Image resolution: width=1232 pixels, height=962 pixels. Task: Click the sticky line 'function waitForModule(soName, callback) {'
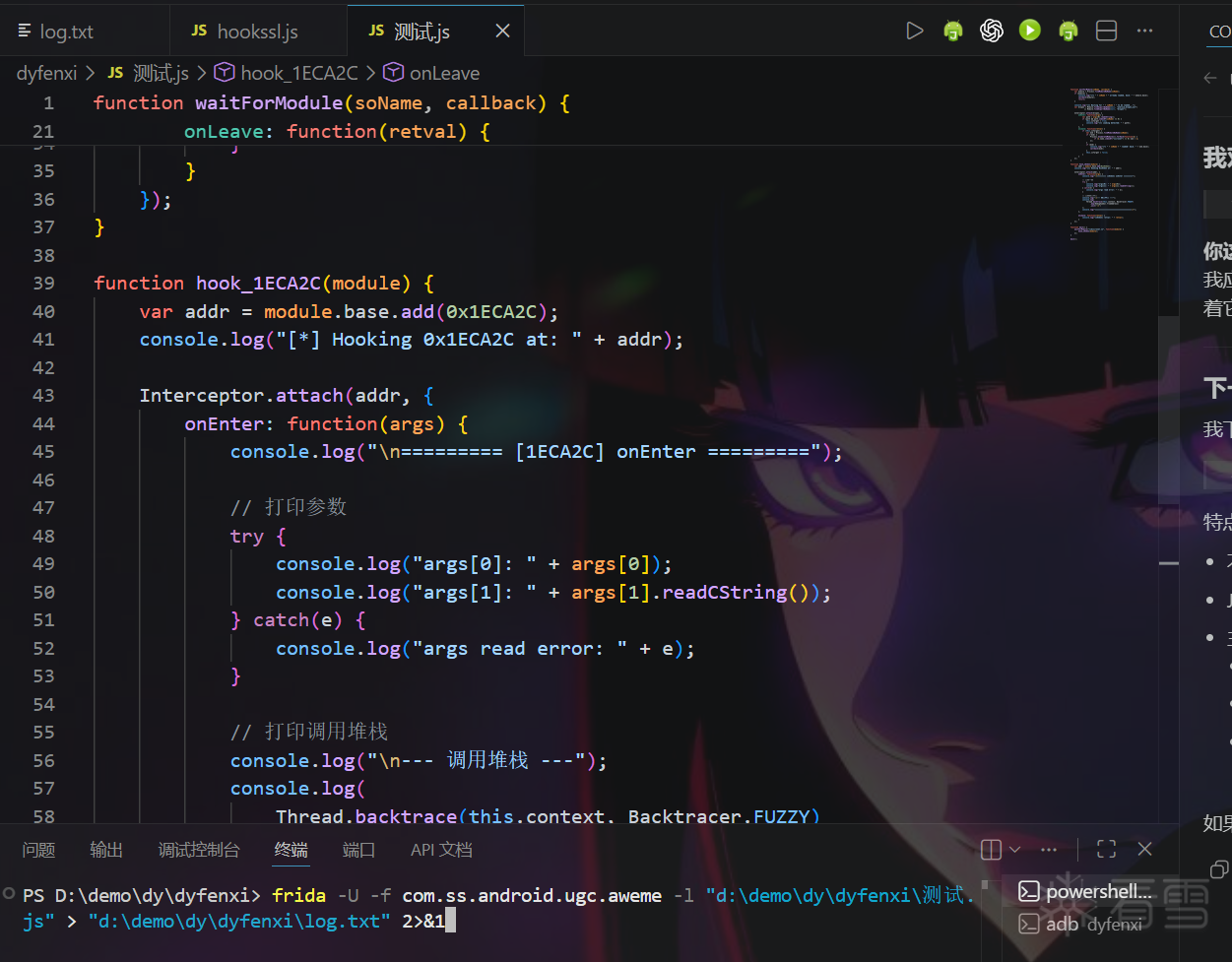331,102
